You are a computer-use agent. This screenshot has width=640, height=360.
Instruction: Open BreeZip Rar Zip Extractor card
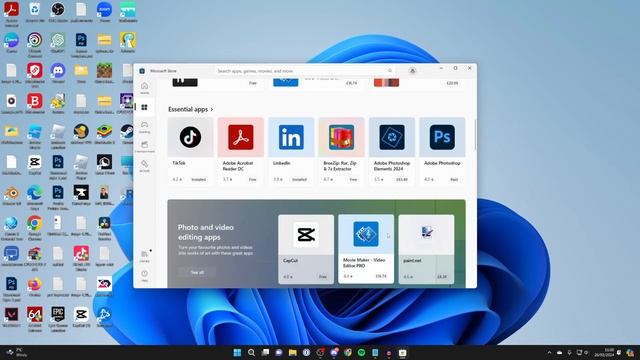point(341,151)
